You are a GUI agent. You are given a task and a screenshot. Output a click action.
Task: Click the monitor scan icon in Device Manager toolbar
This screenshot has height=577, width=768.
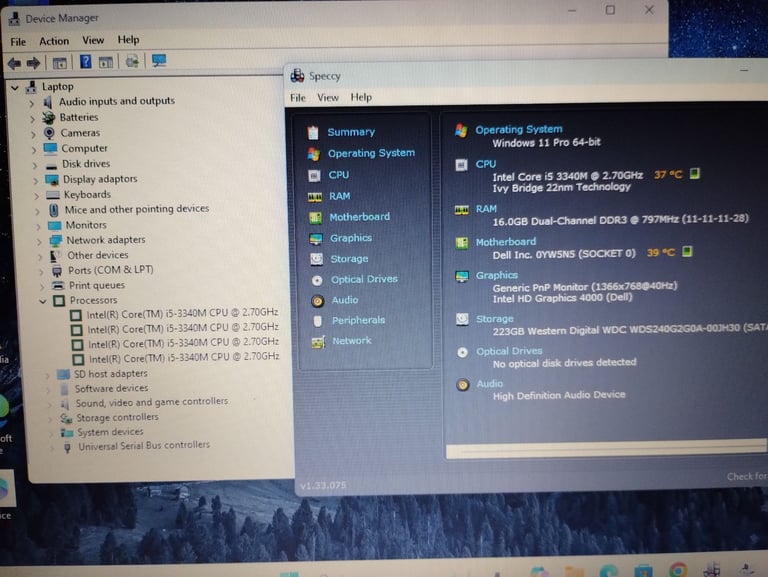point(159,61)
